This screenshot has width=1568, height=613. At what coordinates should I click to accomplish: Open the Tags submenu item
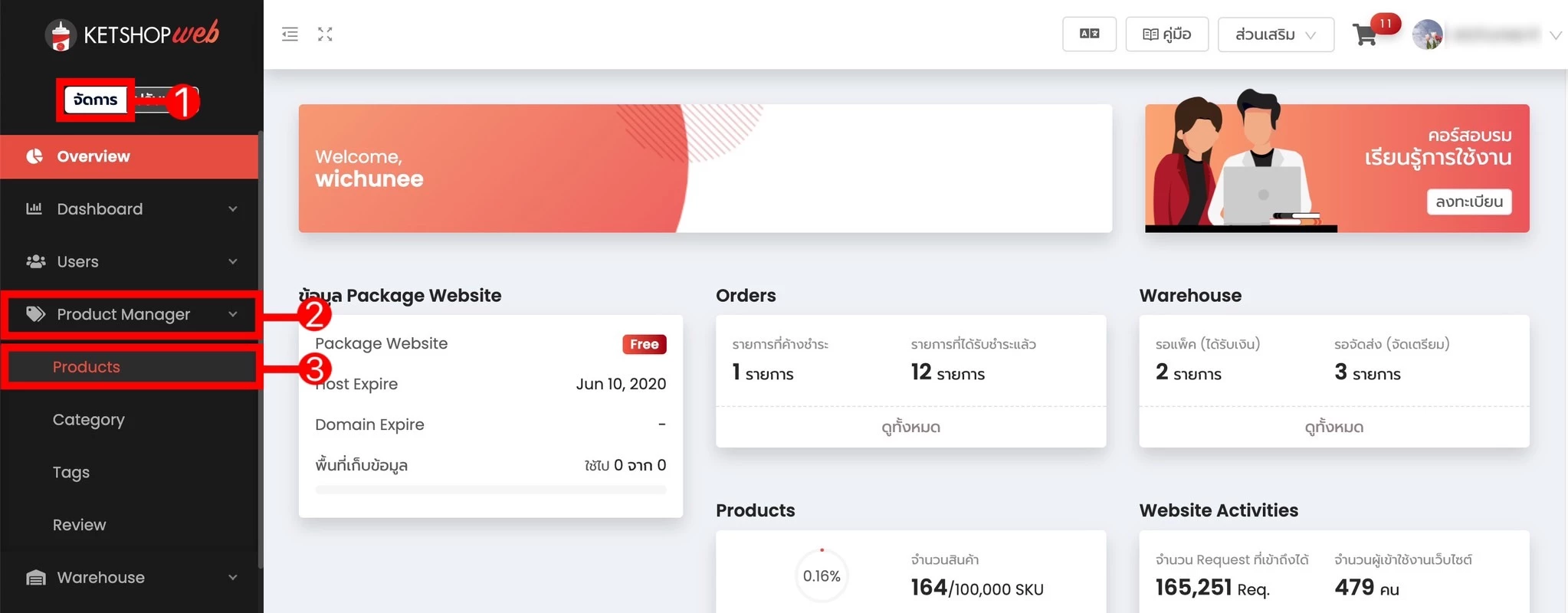point(71,472)
